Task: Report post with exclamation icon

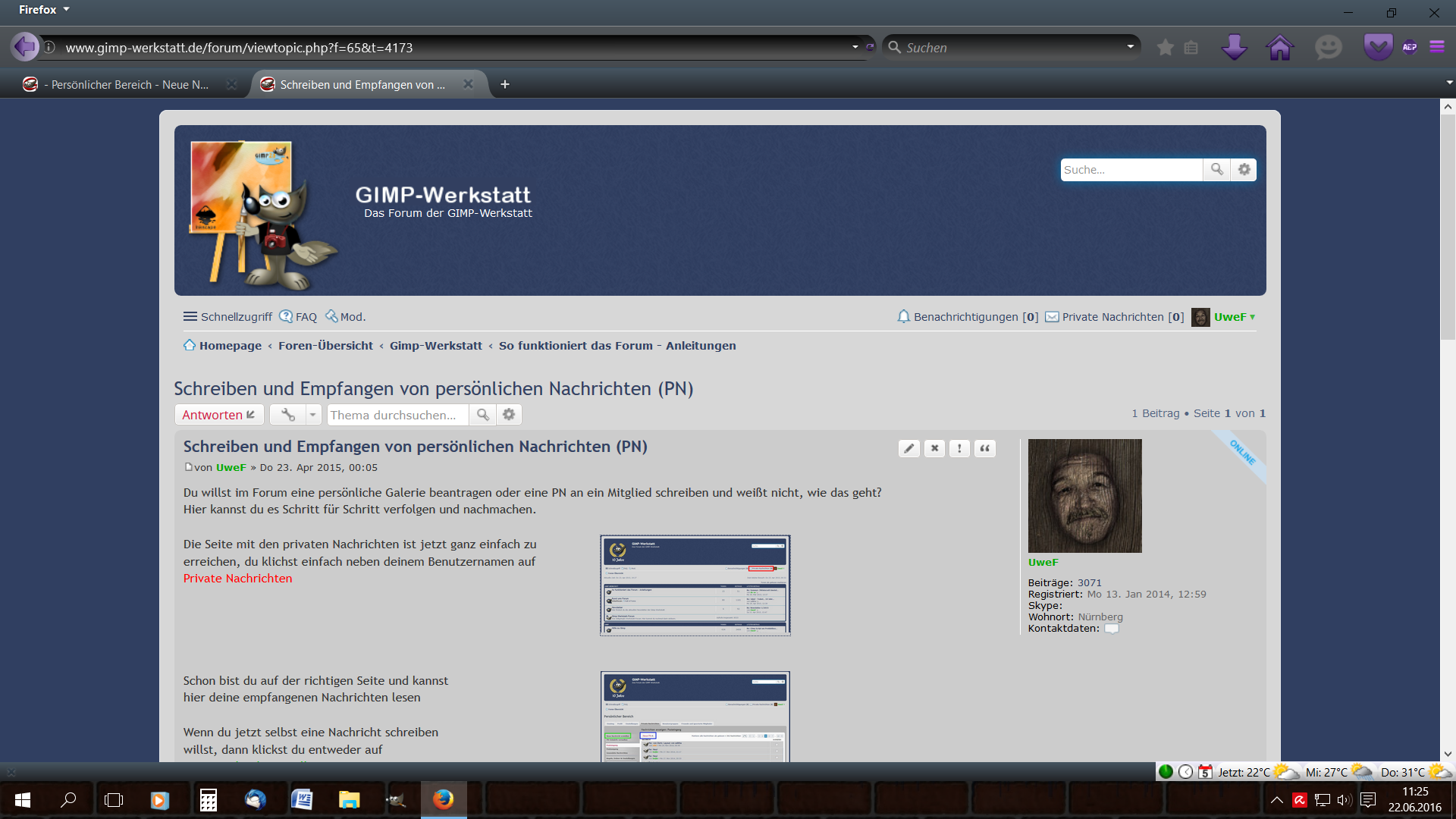Action: pos(959,448)
